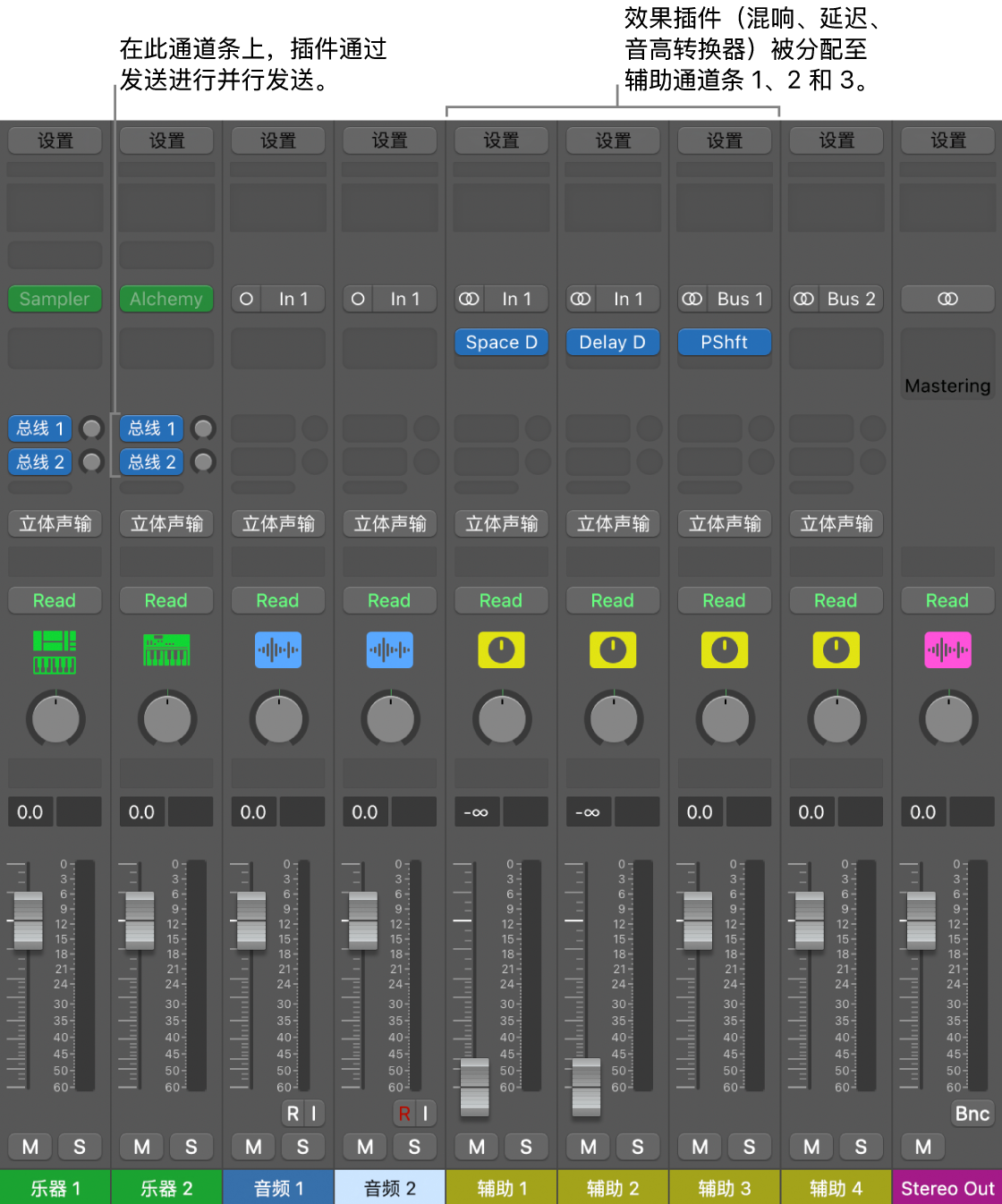Solo the 音频 2 channel strip
This screenshot has width=1002, height=1204.
click(x=414, y=1147)
